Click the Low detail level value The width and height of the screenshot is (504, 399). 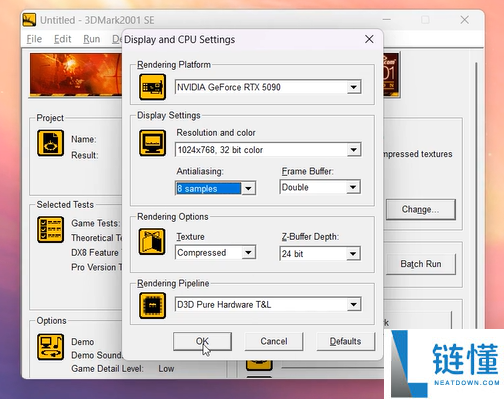click(x=166, y=368)
